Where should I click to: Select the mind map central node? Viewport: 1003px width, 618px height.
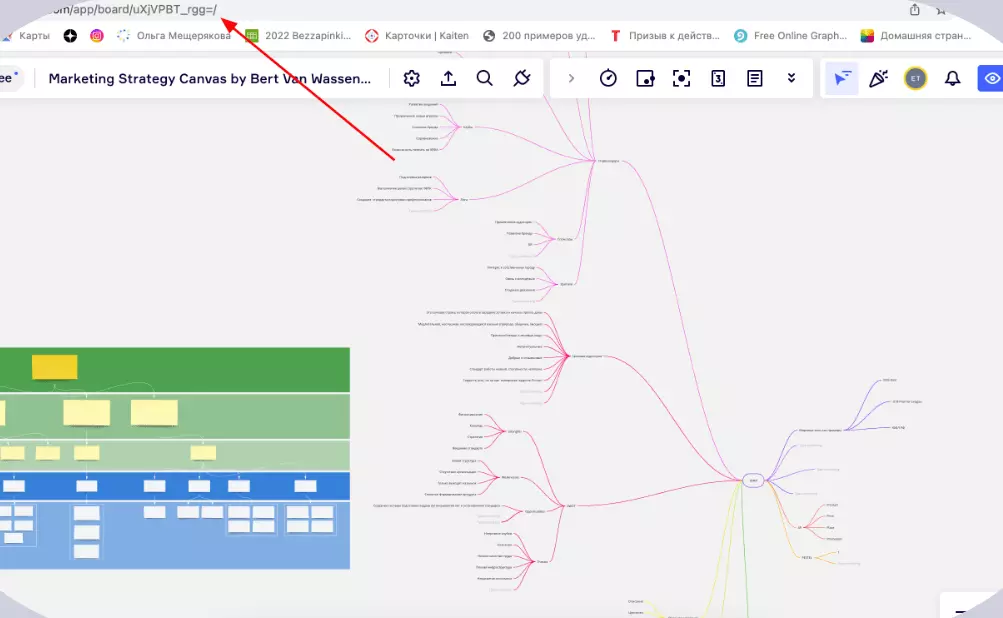click(x=754, y=480)
